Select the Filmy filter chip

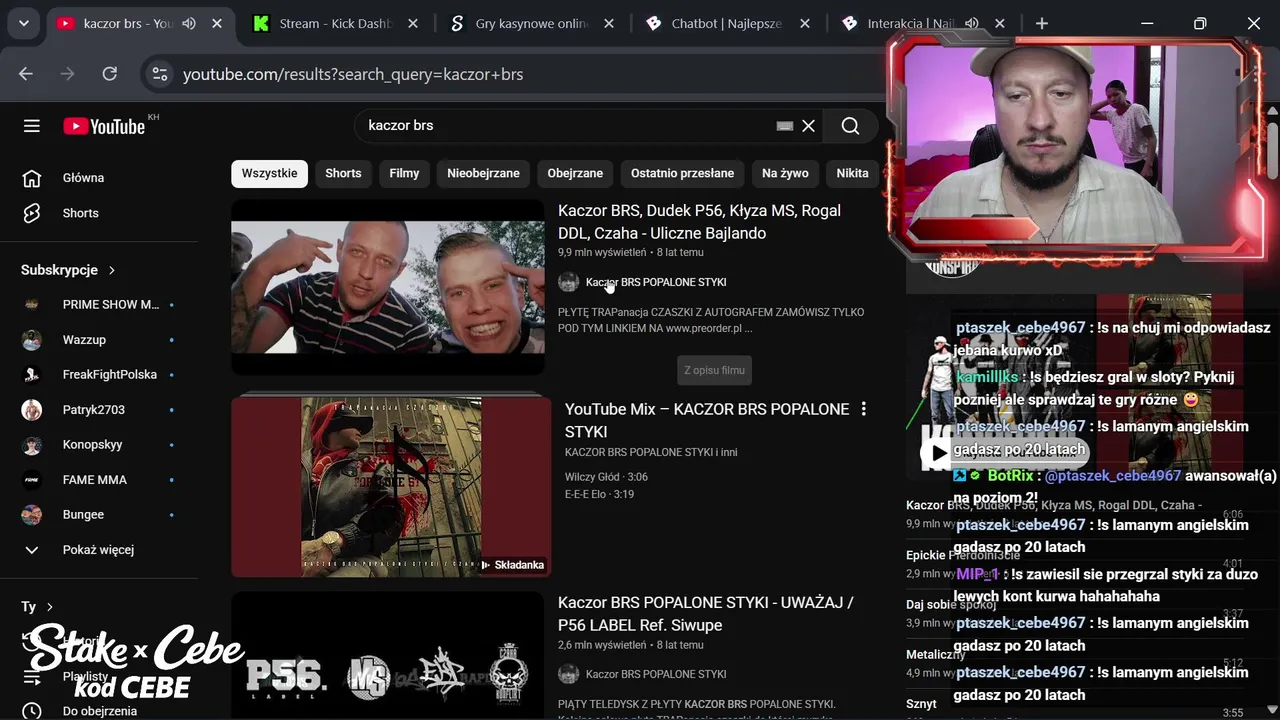pos(404,173)
